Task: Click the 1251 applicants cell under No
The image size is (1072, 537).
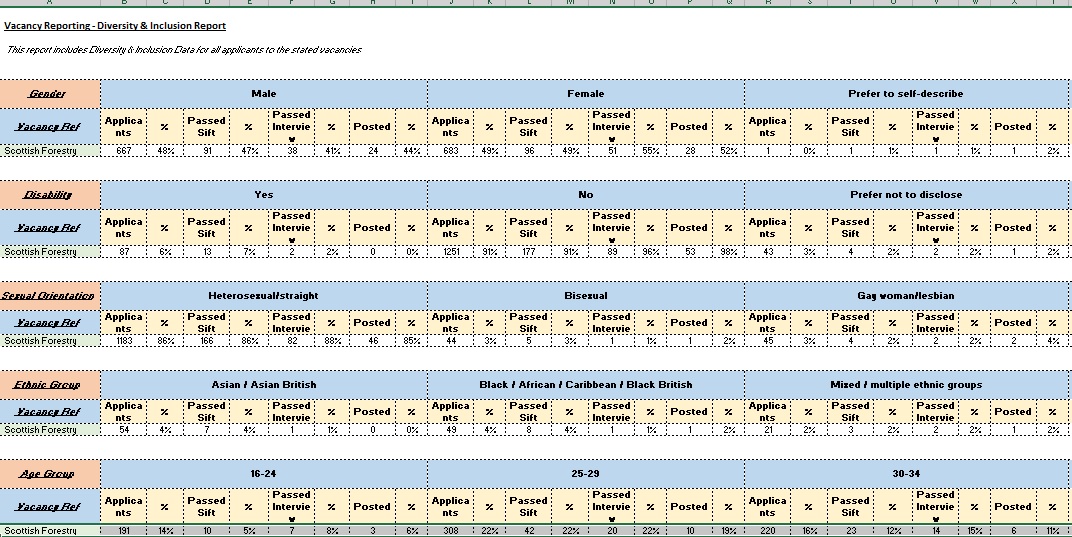Action: [x=450, y=252]
